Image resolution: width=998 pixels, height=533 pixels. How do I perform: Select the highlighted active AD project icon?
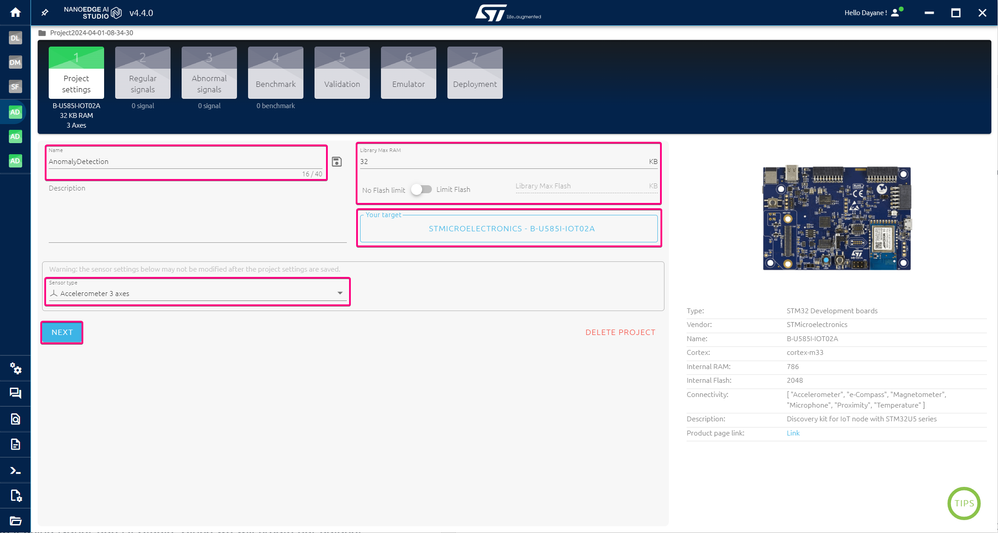pyautogui.click(x=15, y=112)
